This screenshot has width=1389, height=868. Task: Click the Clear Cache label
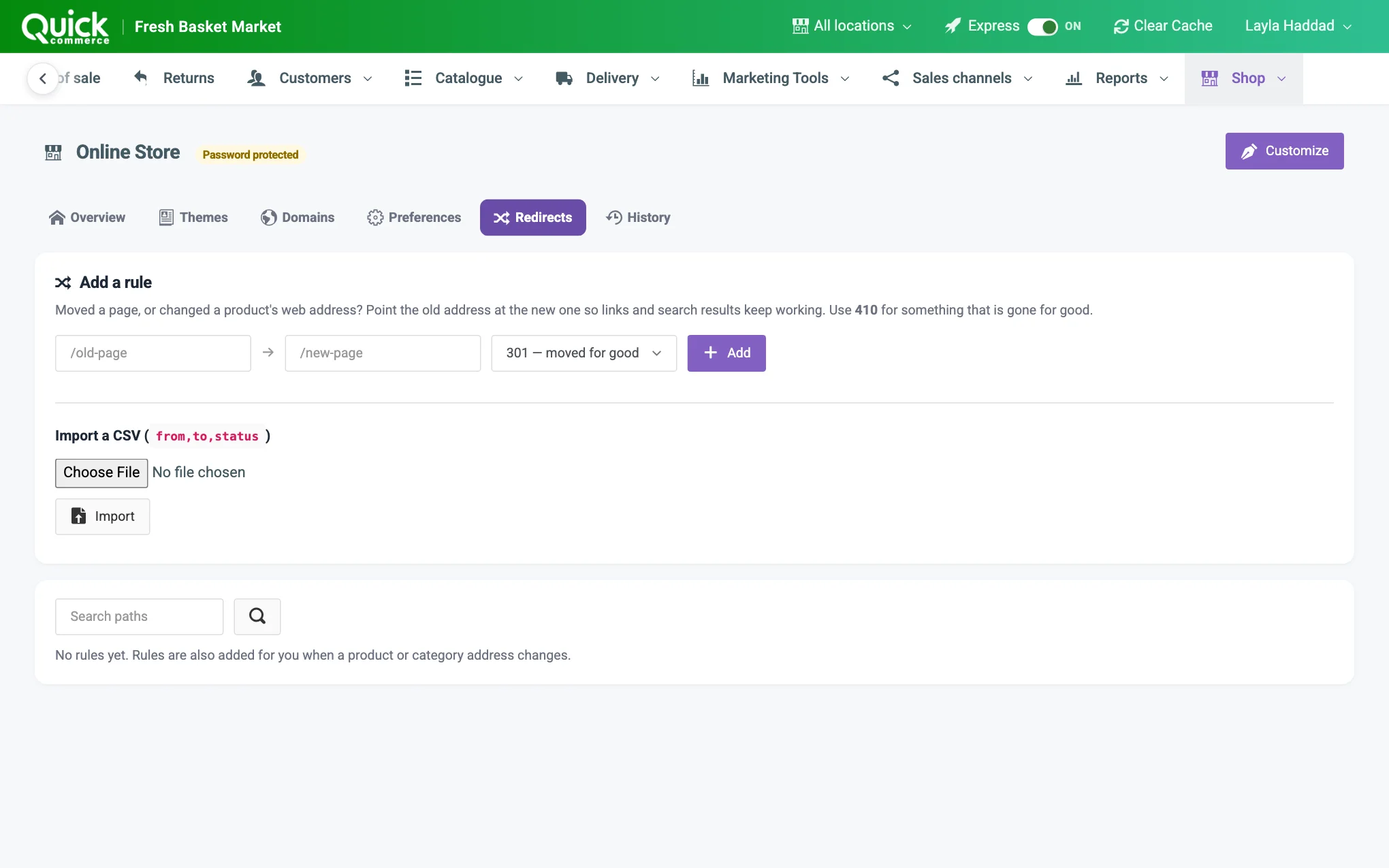pos(1173,26)
